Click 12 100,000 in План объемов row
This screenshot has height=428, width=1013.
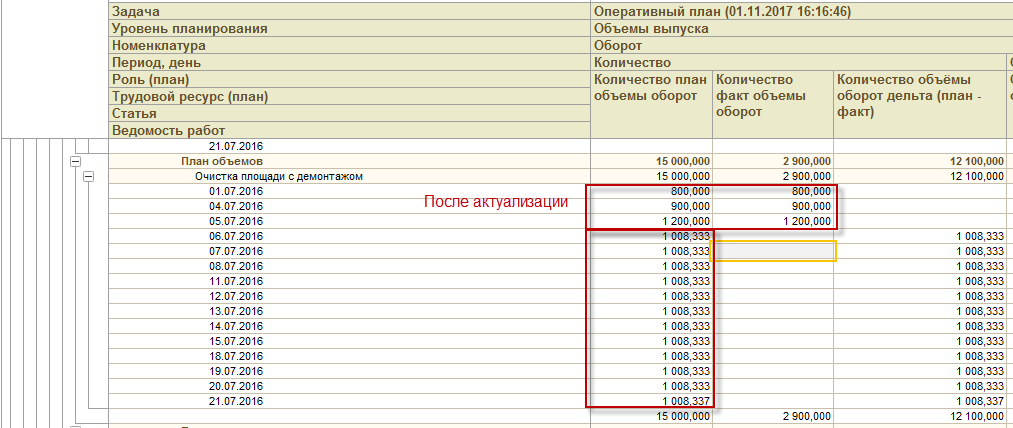977,161
